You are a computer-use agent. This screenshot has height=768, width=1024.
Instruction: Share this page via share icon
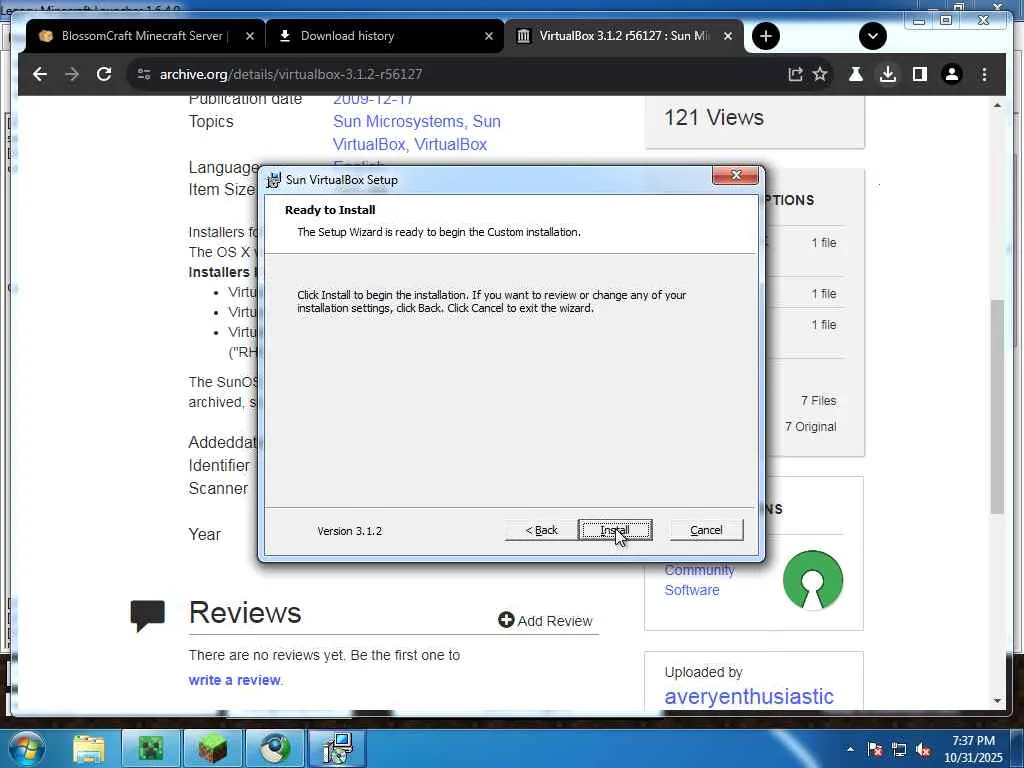pos(795,74)
